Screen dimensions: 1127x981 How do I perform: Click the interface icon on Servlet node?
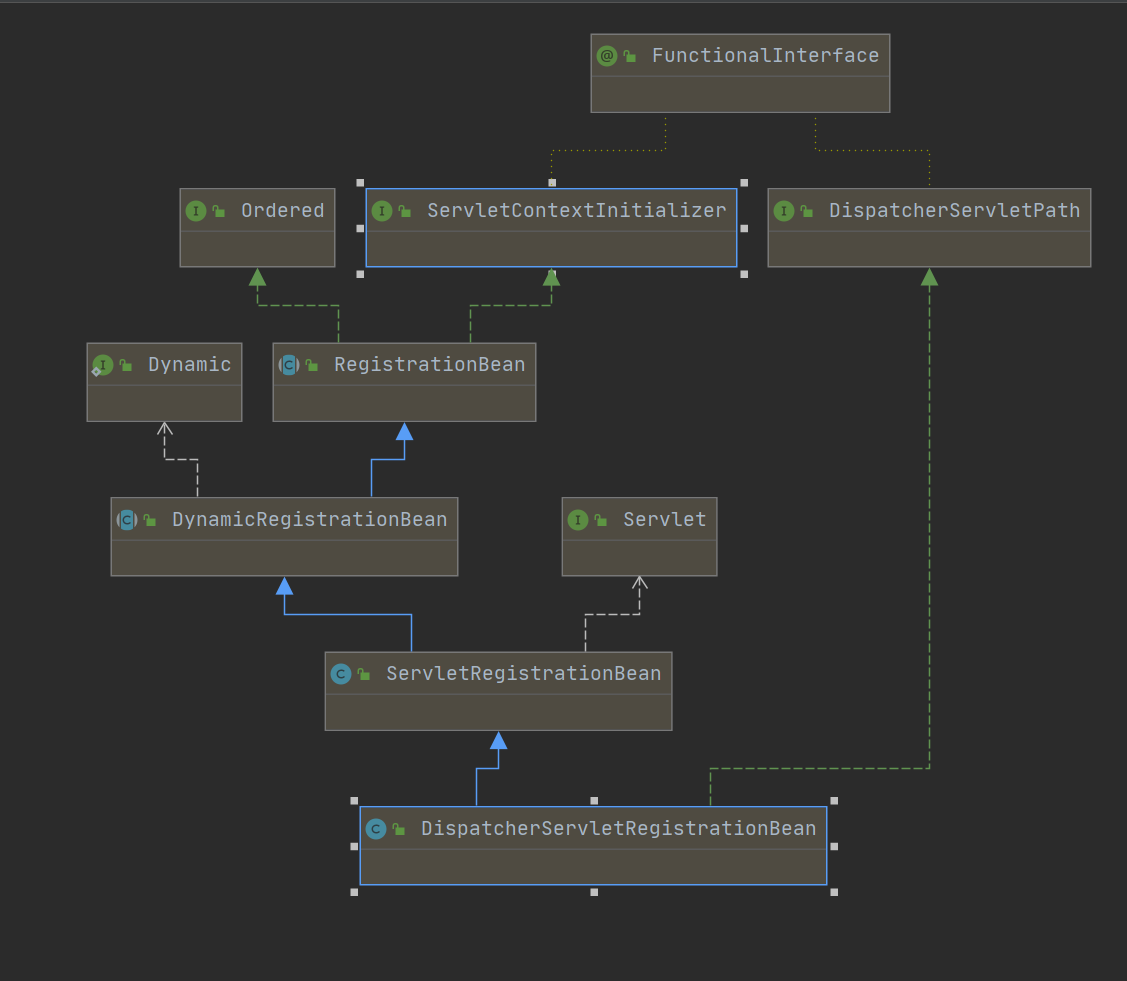580,519
